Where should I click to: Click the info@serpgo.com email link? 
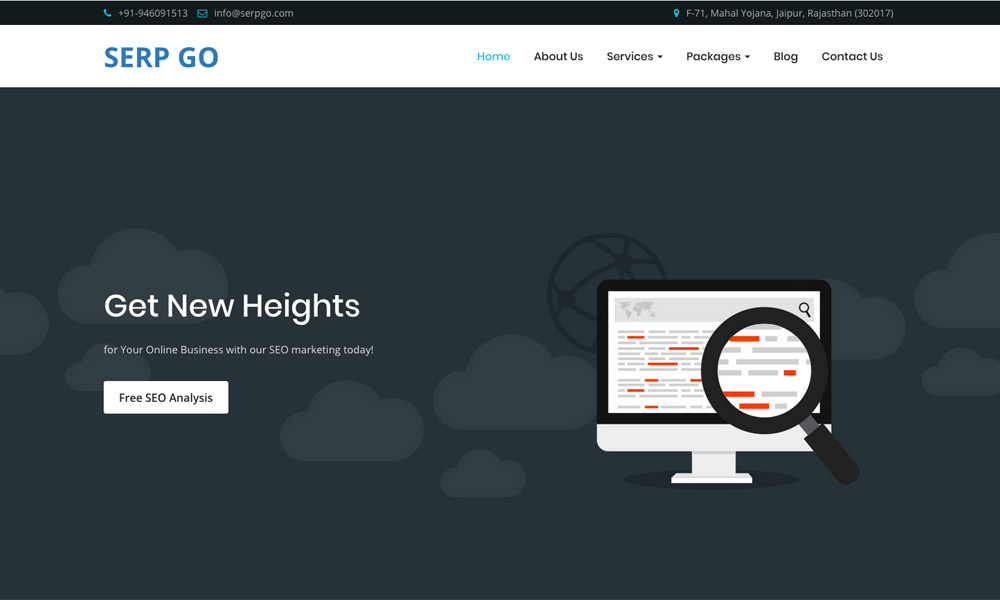(x=253, y=13)
